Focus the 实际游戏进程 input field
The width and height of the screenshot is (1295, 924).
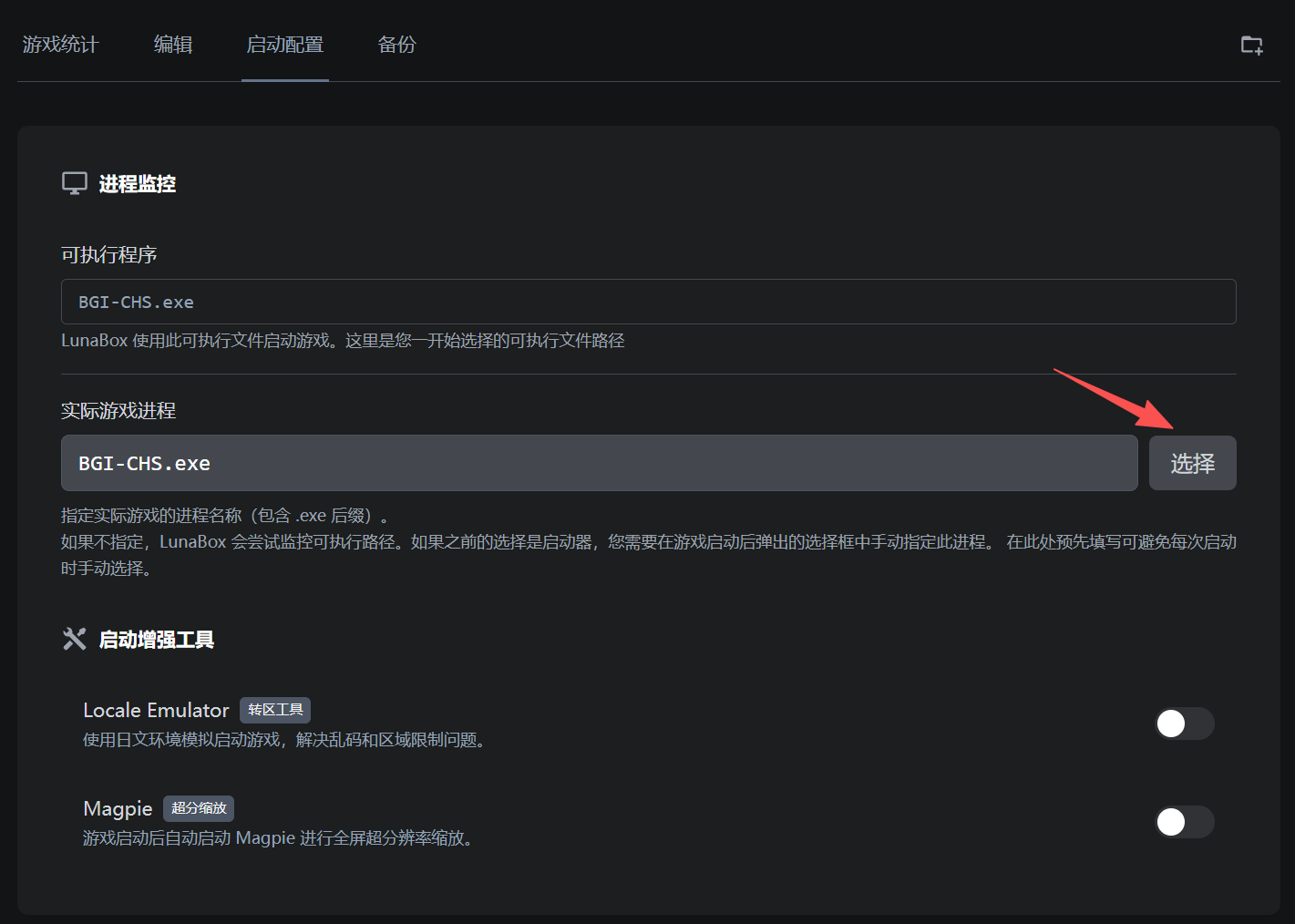click(599, 463)
